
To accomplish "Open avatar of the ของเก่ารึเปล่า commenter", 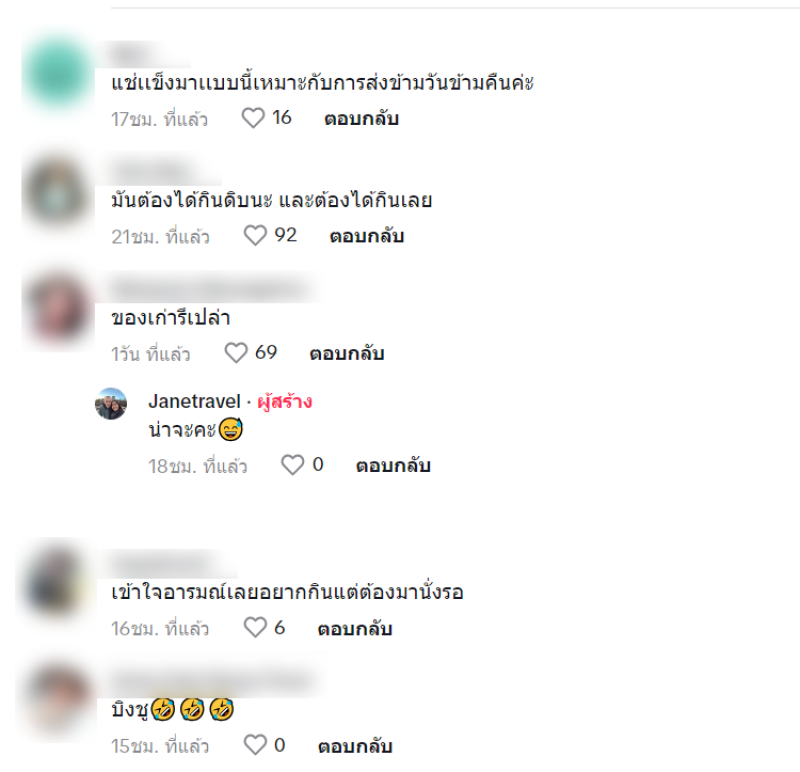I will point(58,309).
